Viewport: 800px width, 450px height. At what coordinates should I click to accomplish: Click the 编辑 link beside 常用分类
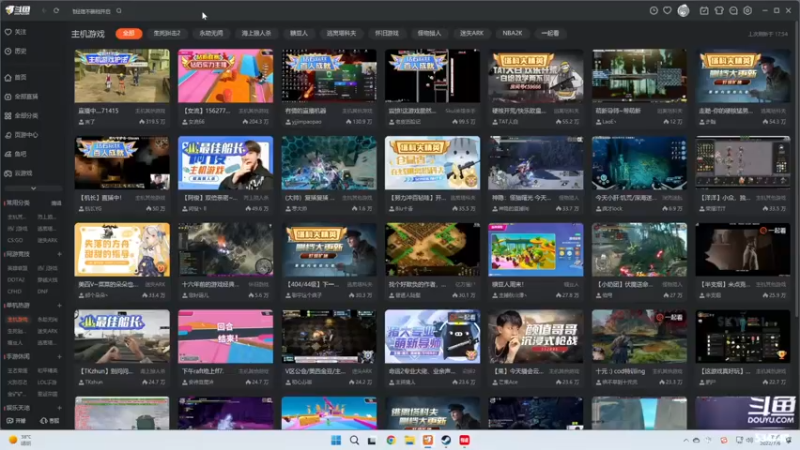(x=56, y=203)
